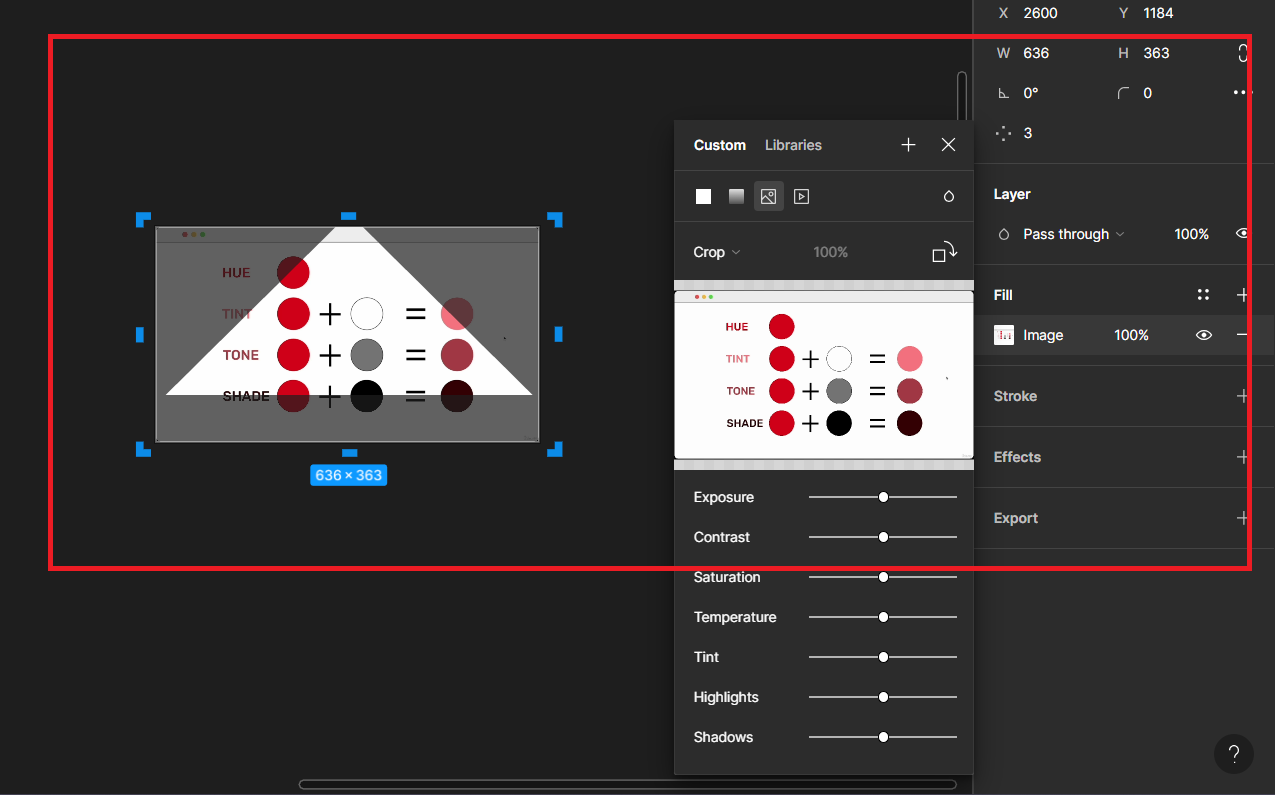The height and width of the screenshot is (795, 1275).
Task: Open the Crop fill mode dropdown
Action: 717,252
